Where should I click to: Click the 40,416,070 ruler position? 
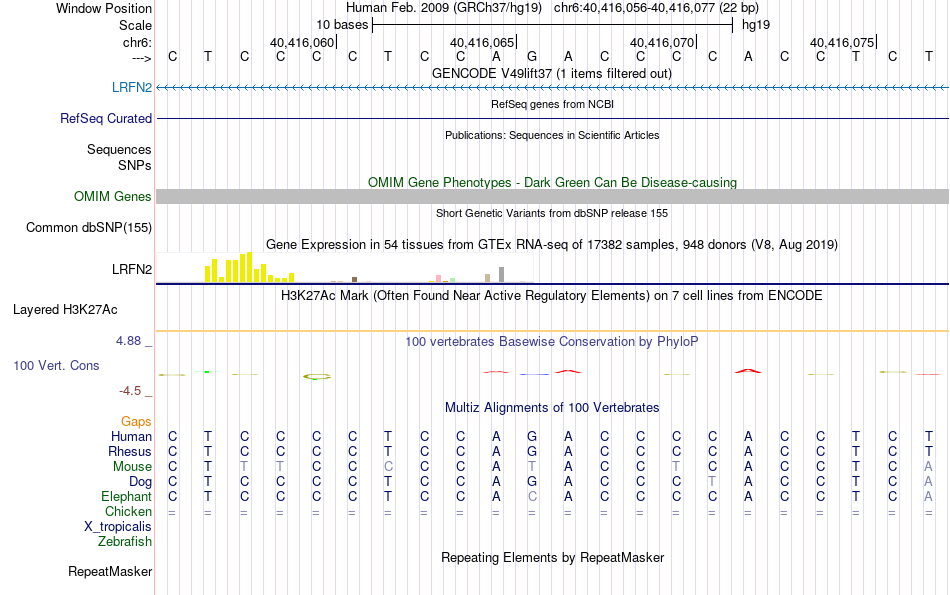pos(662,42)
